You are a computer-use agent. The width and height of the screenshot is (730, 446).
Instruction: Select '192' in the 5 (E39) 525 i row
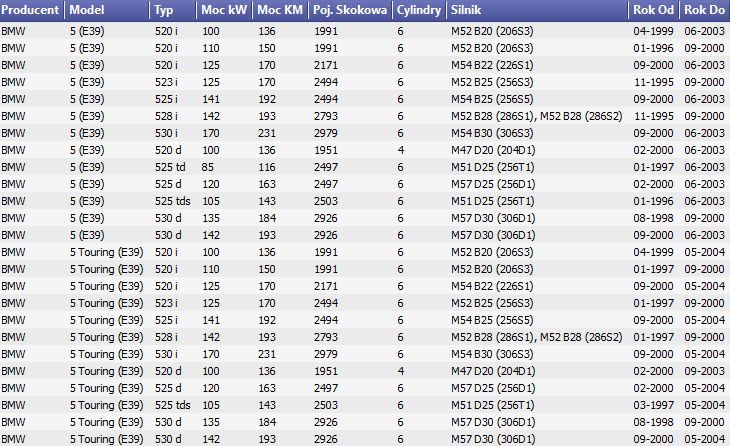coord(267,99)
